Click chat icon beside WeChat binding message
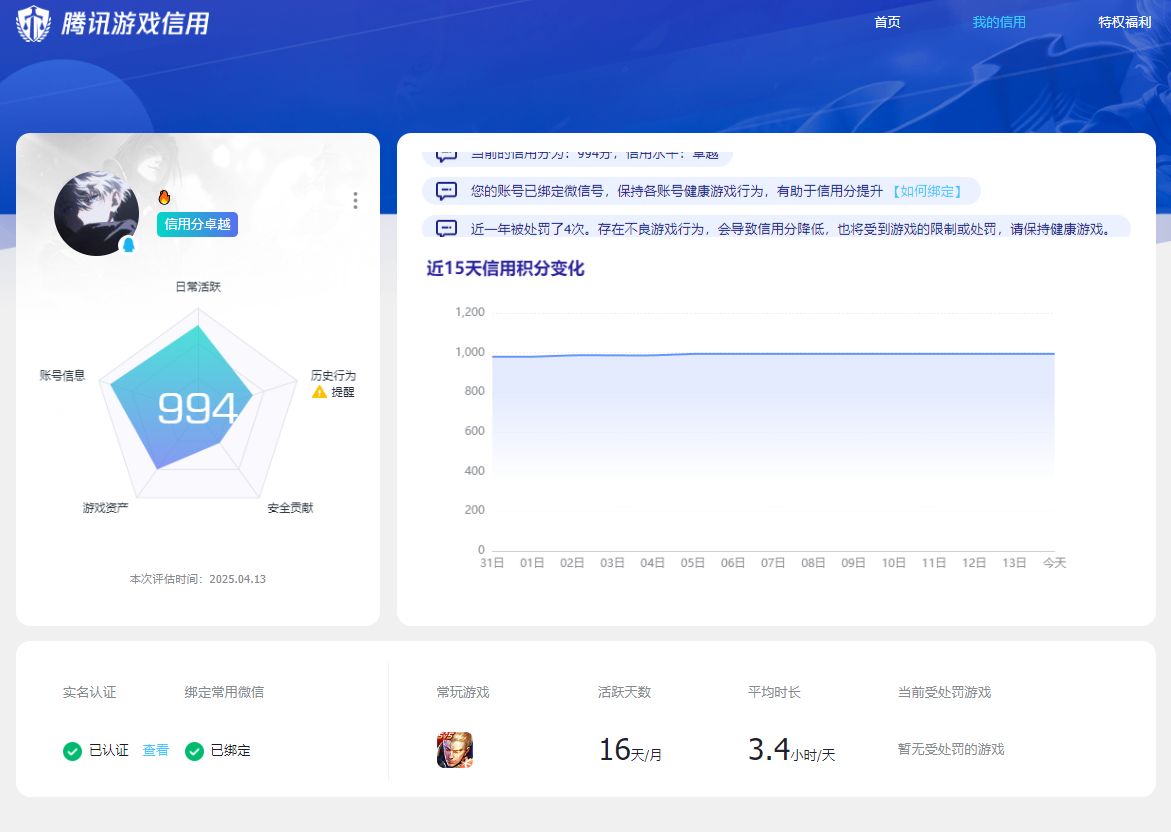 click(x=447, y=191)
